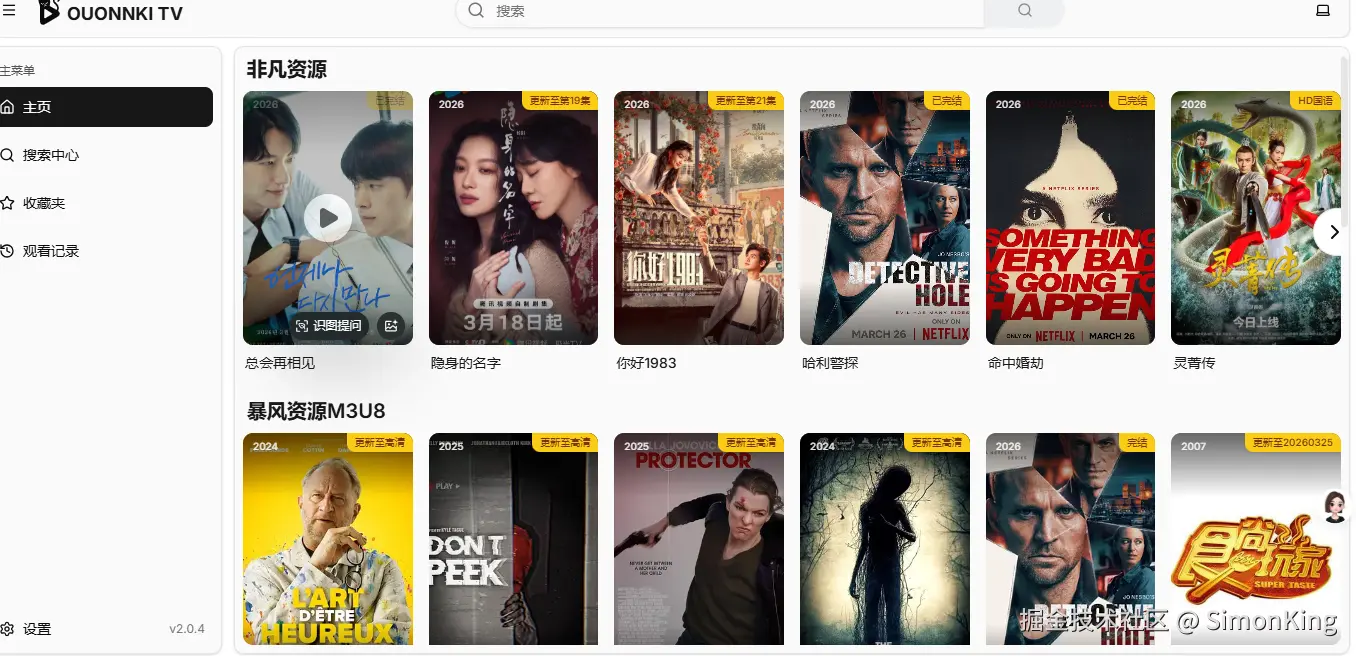The width and height of the screenshot is (1356, 656).
Task: Click the 命中婚劫 title text
Action: coord(1016,363)
